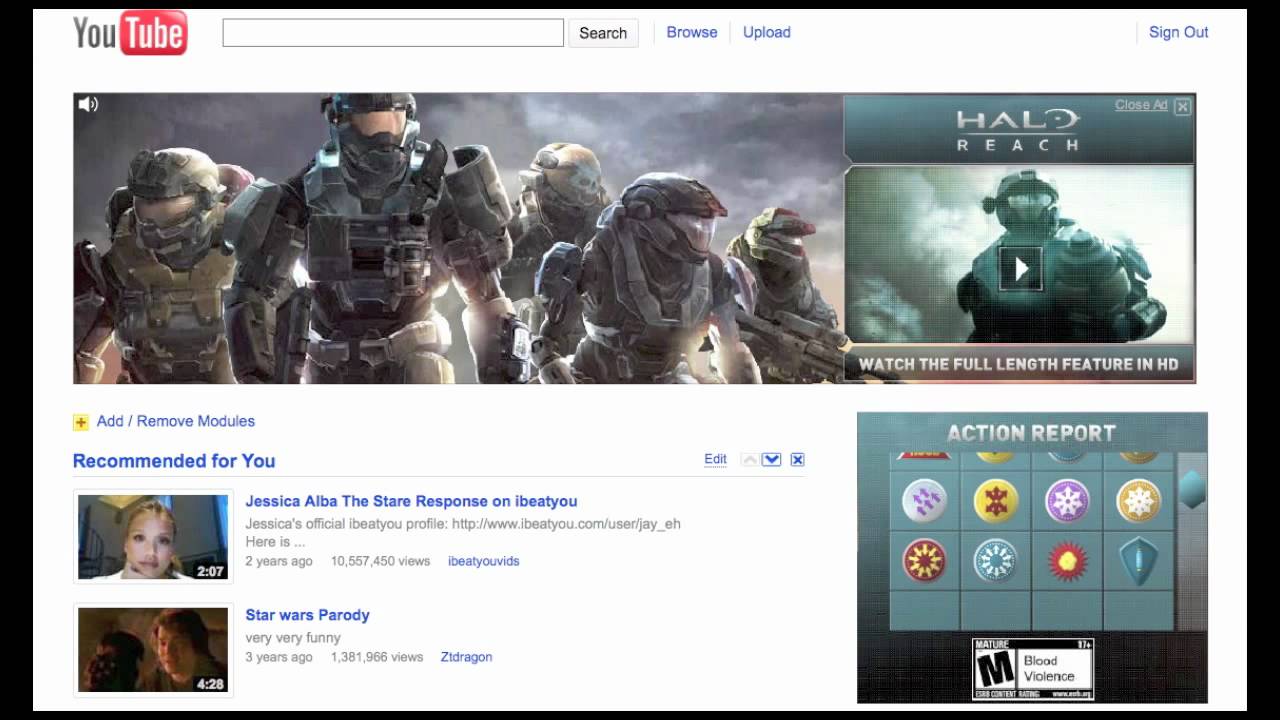Open the Star wars Parody video thumbnail

(x=153, y=650)
